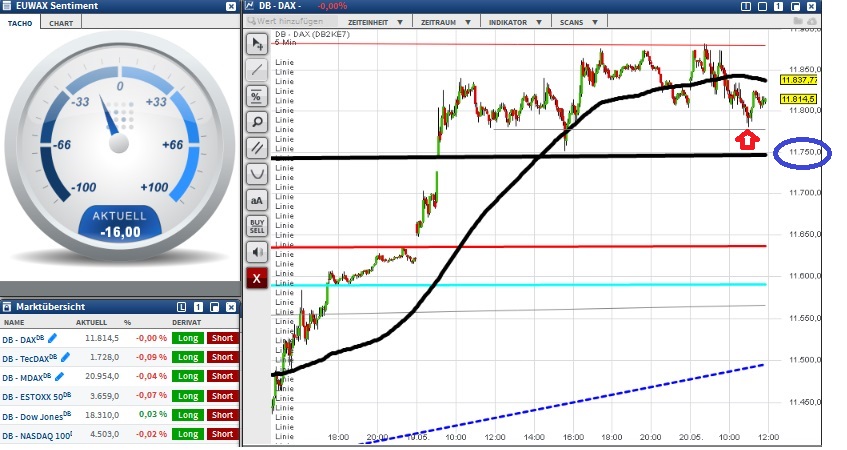This screenshot has height=450, width=847.
Task: Click the chart icon left of DB - DAX title
Action: [x=249, y=6]
